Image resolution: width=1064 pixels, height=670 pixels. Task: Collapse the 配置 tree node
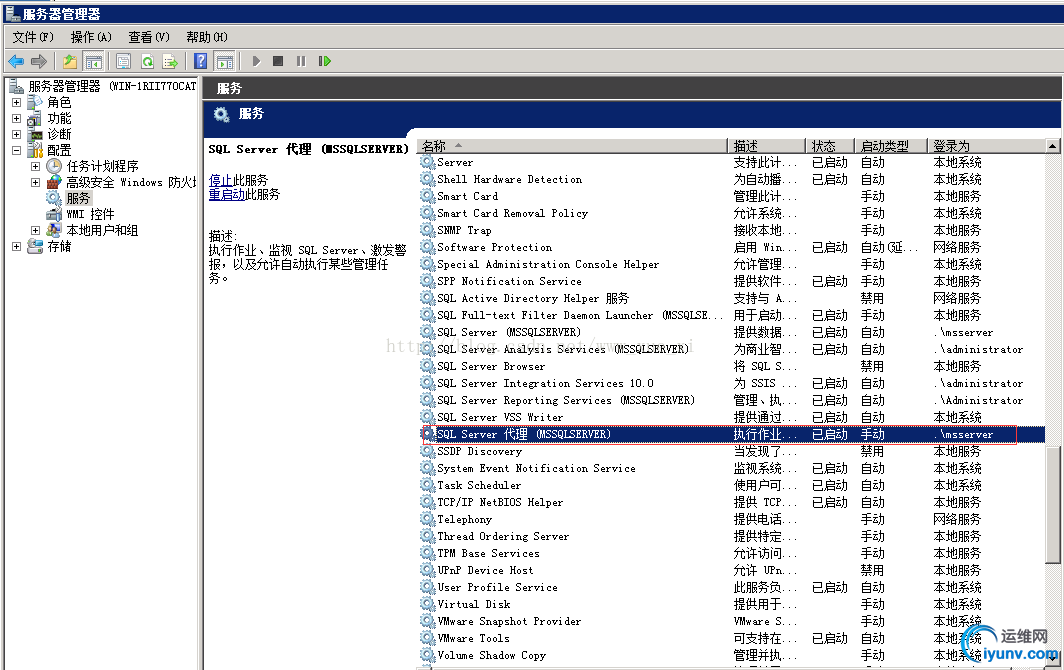[x=16, y=151]
